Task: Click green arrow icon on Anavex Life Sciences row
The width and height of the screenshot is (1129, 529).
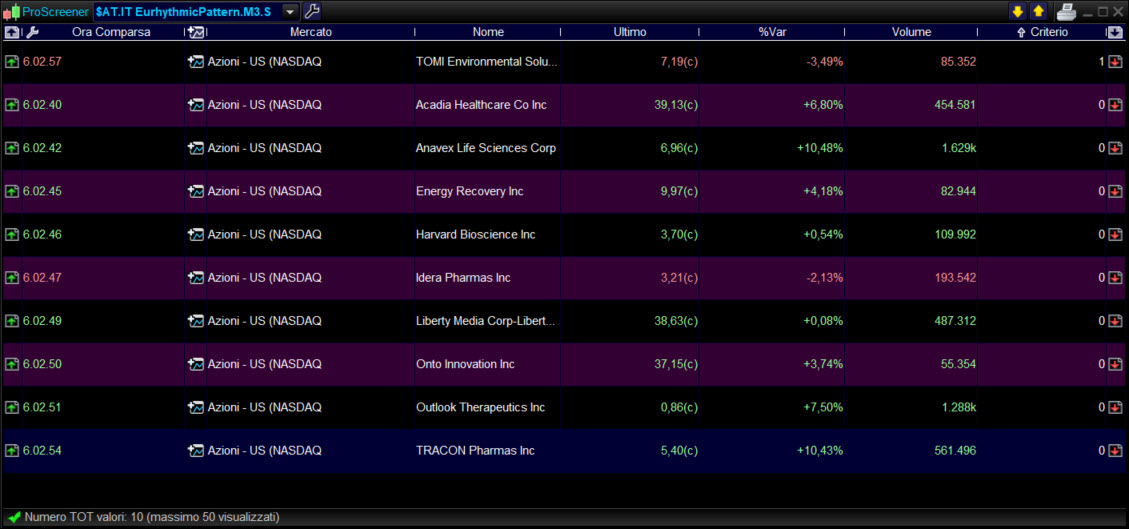Action: (x=12, y=148)
